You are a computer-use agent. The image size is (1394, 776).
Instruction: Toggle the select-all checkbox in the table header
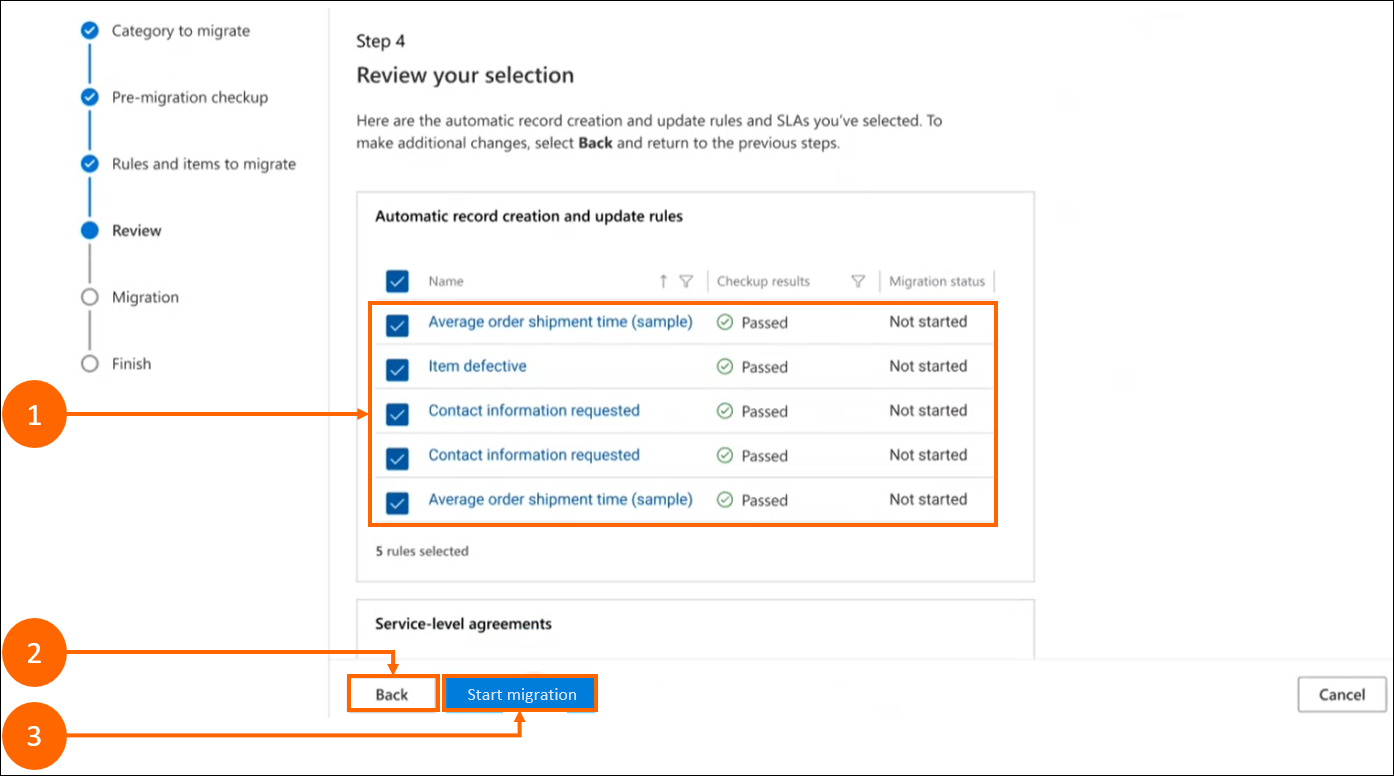click(x=397, y=281)
